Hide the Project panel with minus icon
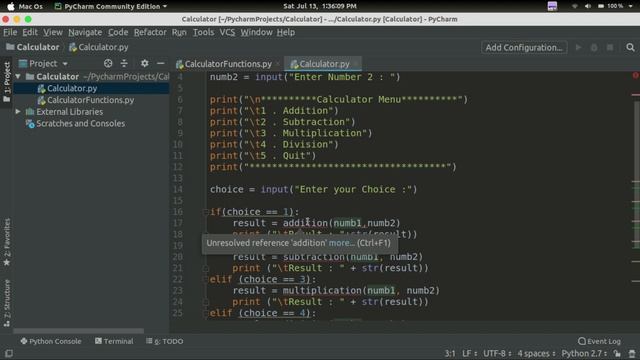The width and height of the screenshot is (640, 360). click(x=161, y=63)
